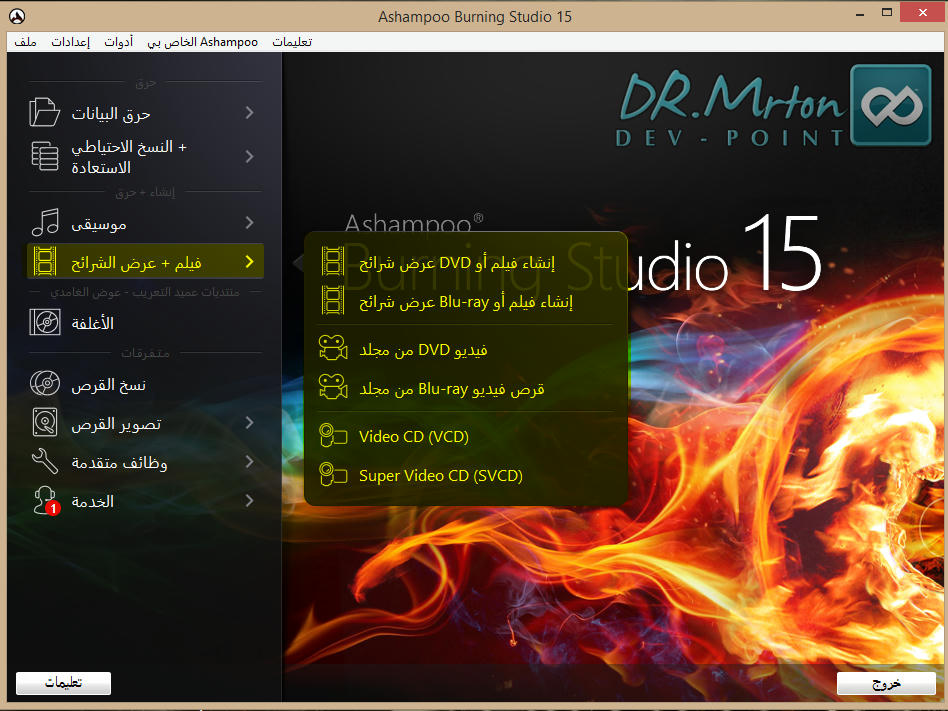The height and width of the screenshot is (711, 948).
Task: Select the تصوير القرص label
Action: coord(116,424)
